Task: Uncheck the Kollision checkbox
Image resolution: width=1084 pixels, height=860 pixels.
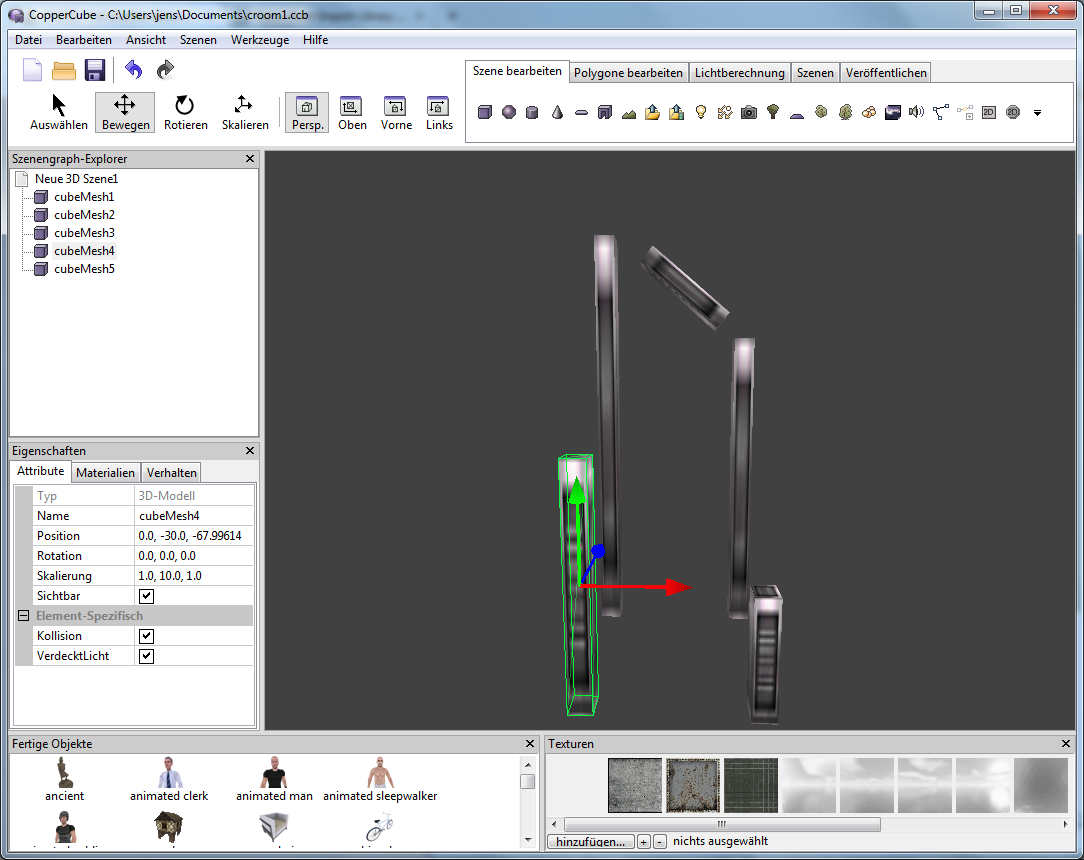Action: point(147,636)
